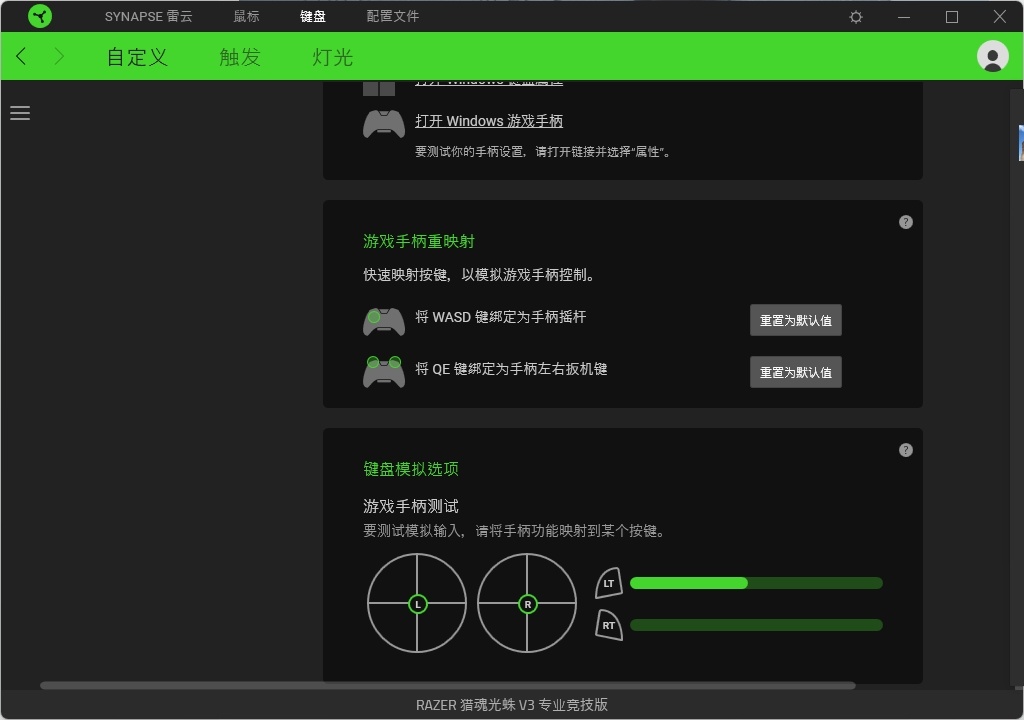The width and height of the screenshot is (1024, 720).
Task: Click the RT trigger progress bar
Action: pos(756,625)
